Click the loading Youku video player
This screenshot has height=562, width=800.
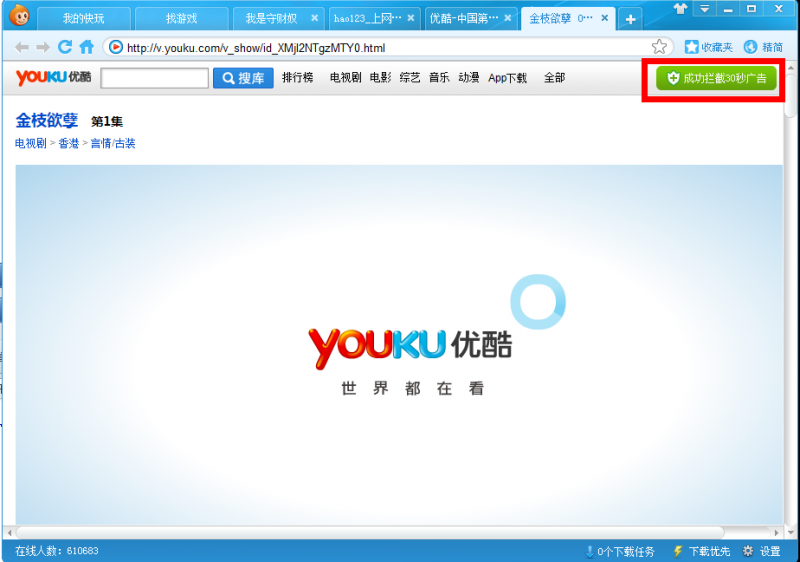[399, 344]
